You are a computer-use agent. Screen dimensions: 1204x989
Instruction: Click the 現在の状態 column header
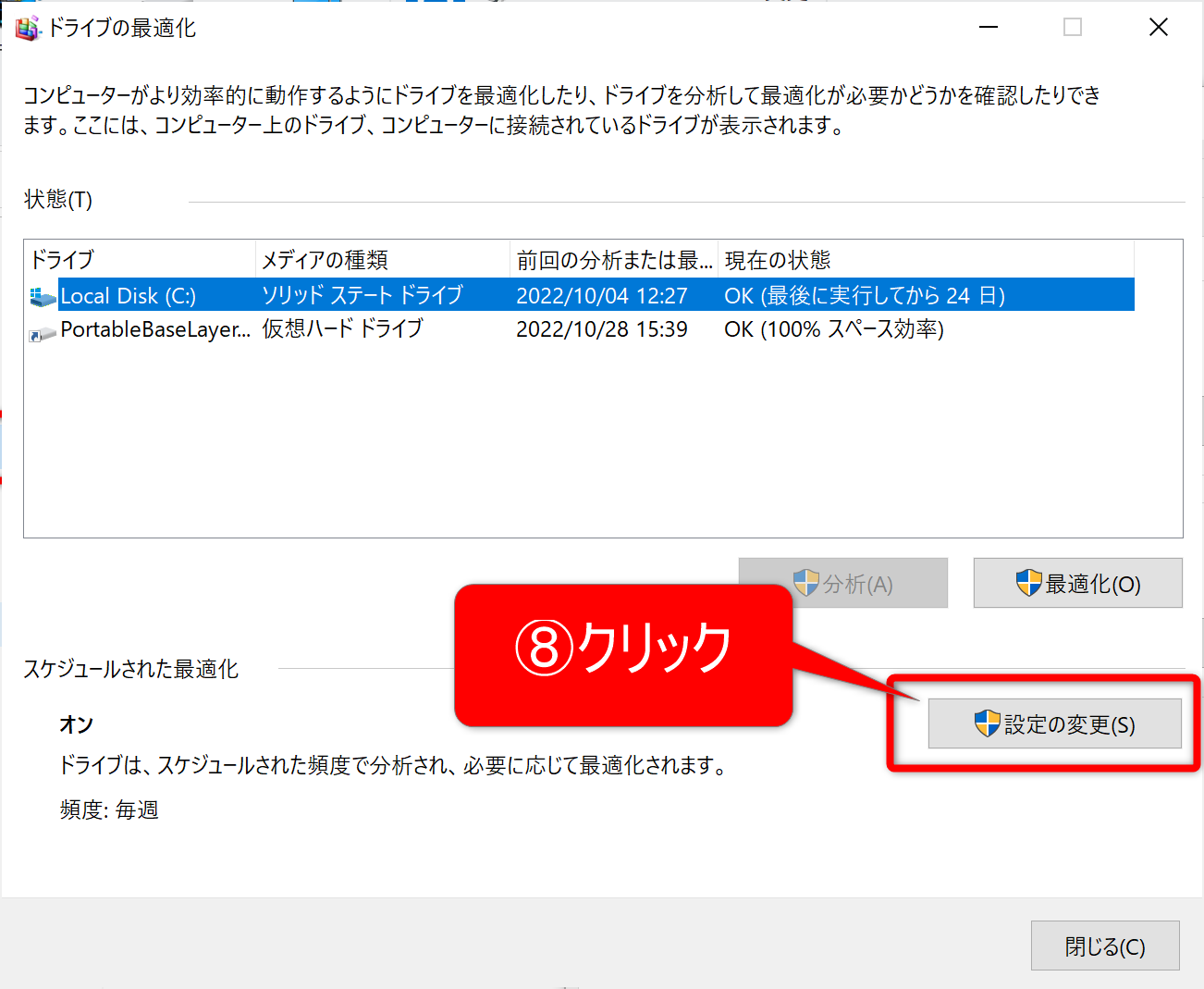[925, 260]
